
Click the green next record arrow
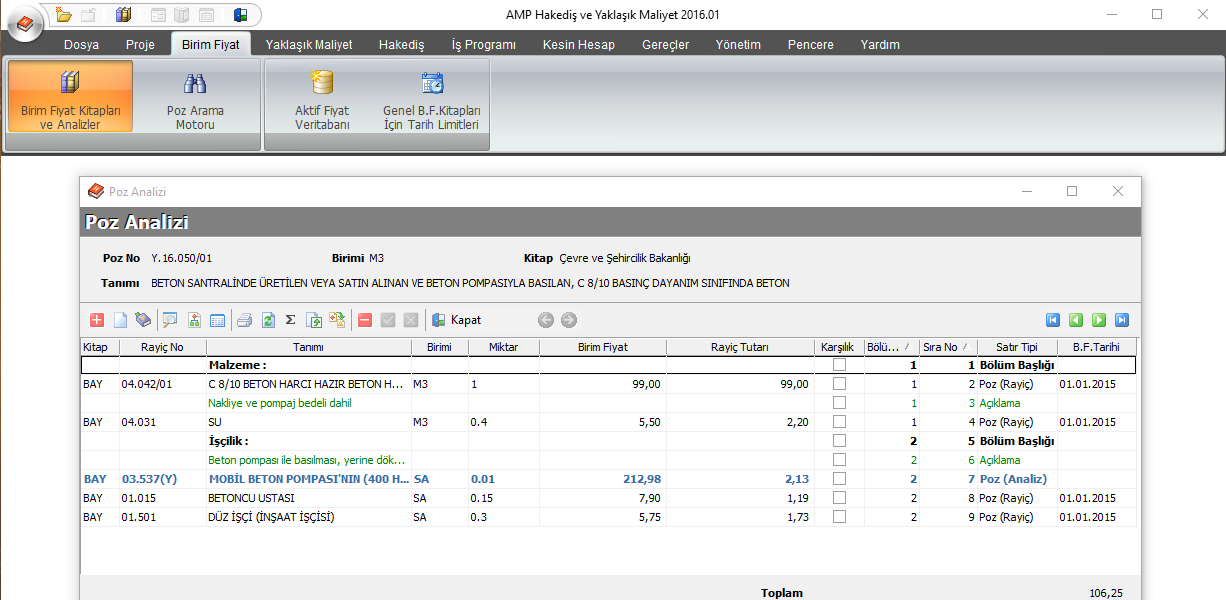1099,320
